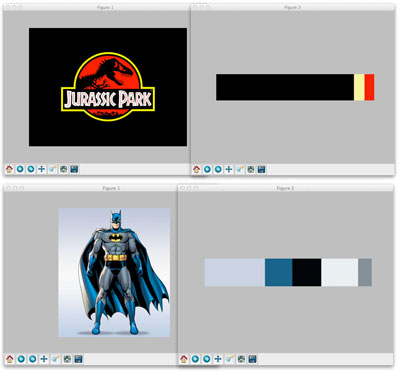Save figure in Batman palette window
Image resolution: width=400 pixels, height=372 pixels.
pos(252,359)
